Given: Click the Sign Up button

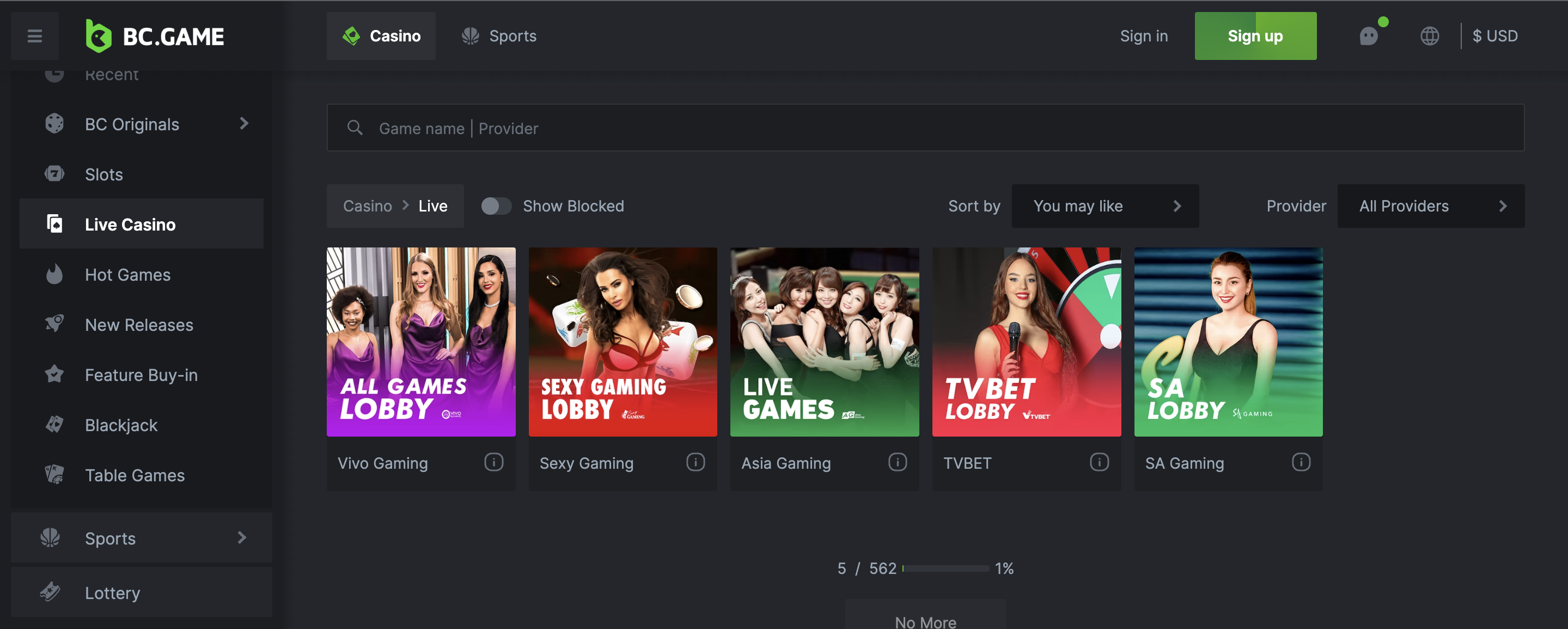Looking at the screenshot, I should pyautogui.click(x=1255, y=35).
